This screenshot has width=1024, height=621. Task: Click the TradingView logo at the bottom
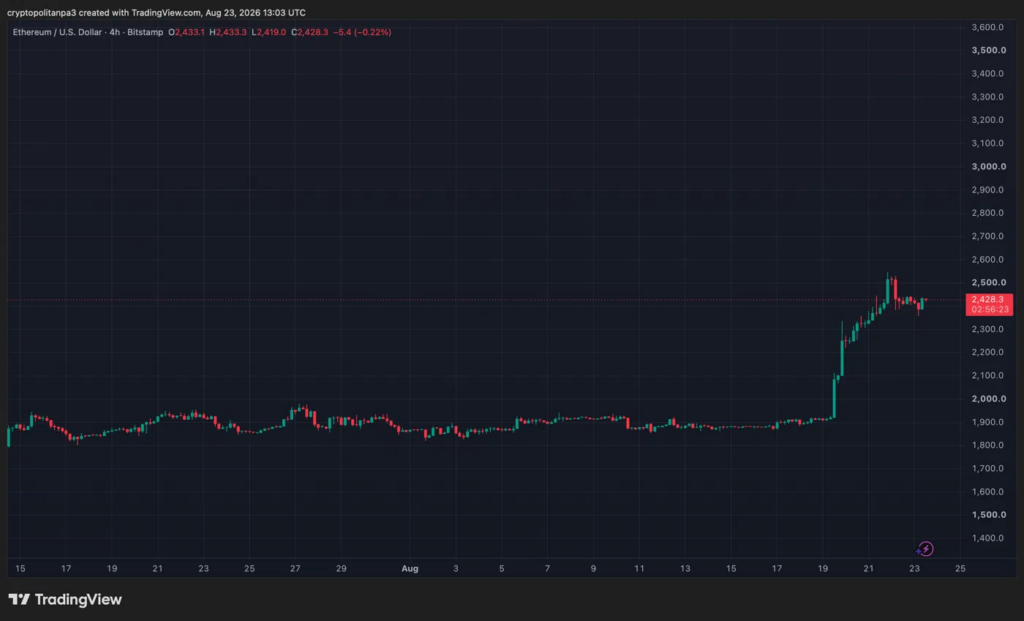click(65, 599)
